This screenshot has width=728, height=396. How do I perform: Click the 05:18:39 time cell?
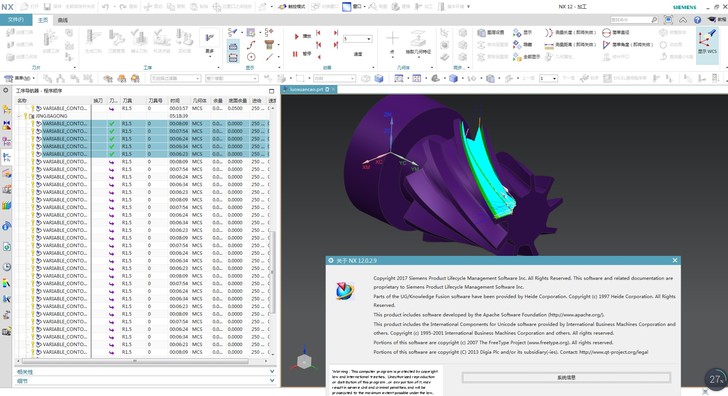pos(179,116)
